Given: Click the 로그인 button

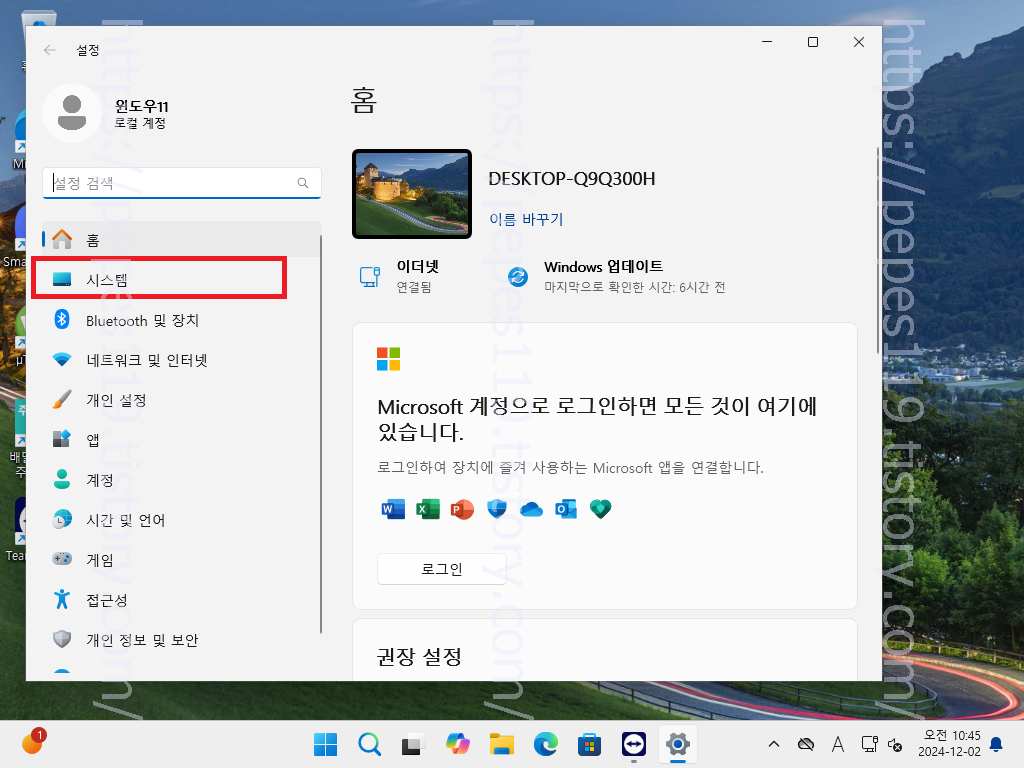Looking at the screenshot, I should coord(441,569).
